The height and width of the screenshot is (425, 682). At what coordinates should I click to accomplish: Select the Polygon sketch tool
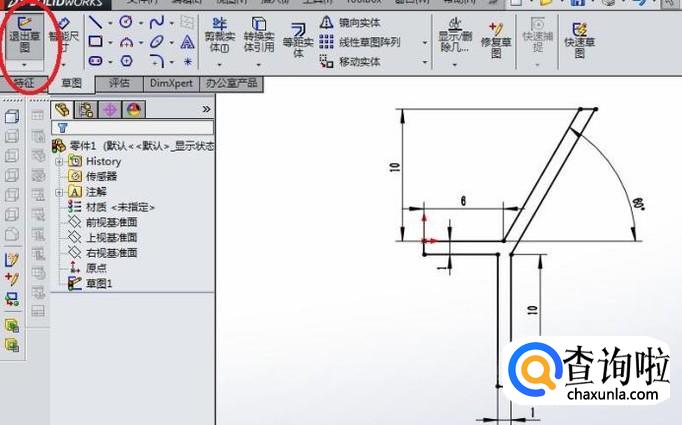126,61
